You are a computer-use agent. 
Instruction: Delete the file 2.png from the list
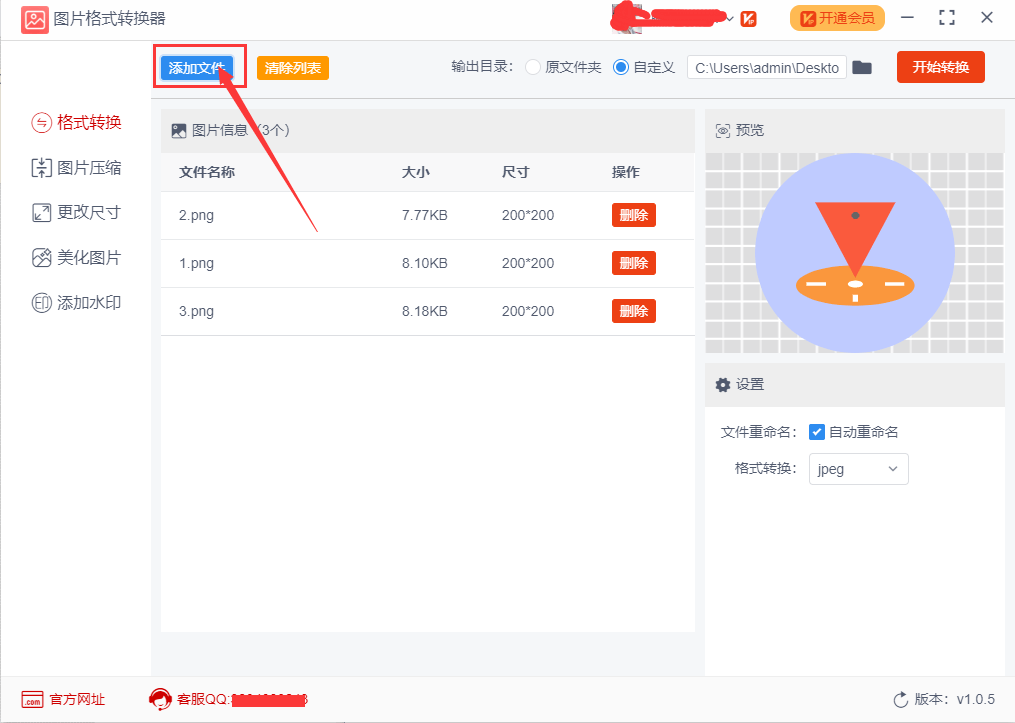point(633,215)
